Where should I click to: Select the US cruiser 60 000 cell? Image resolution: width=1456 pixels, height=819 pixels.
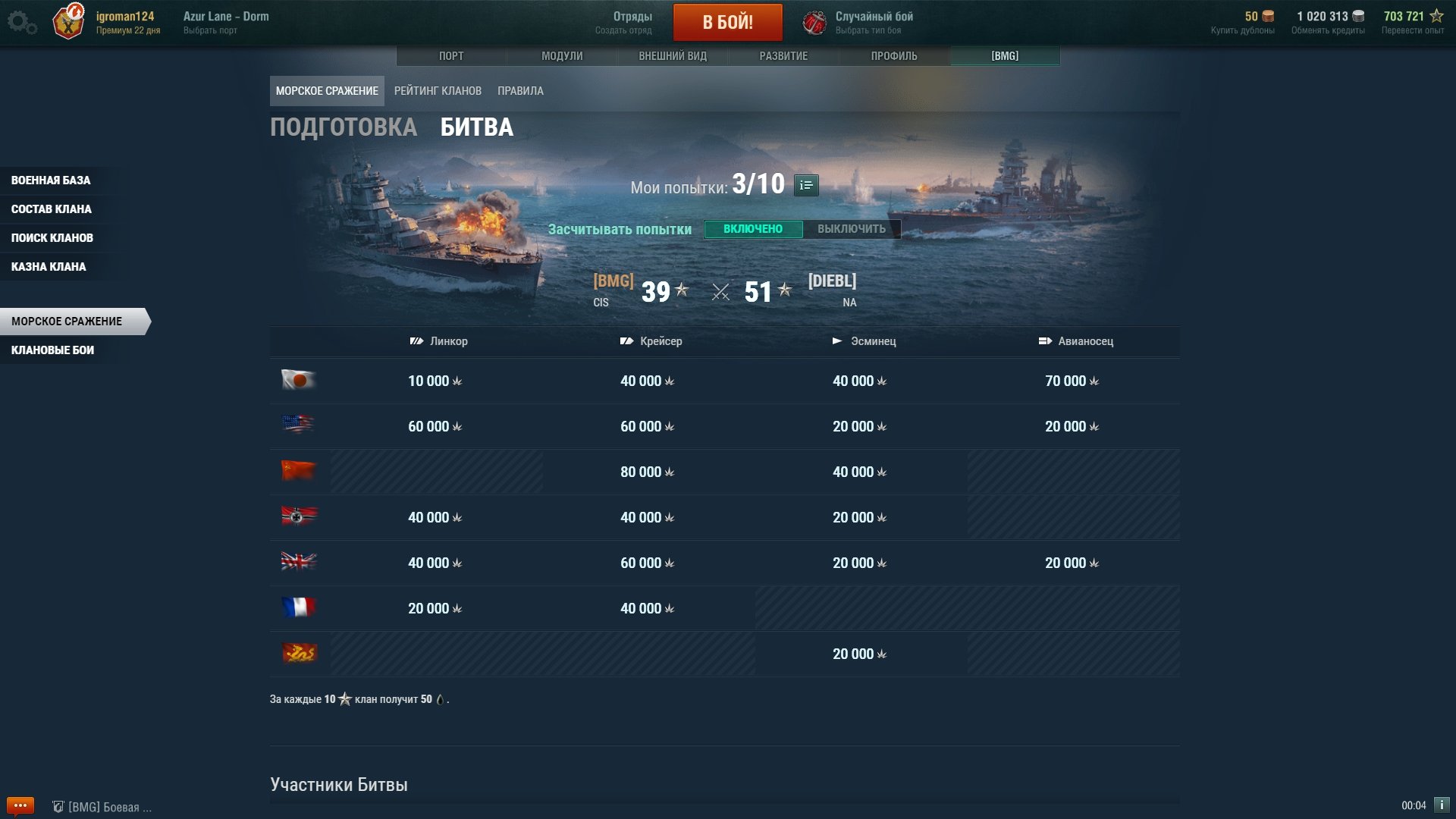click(x=648, y=426)
